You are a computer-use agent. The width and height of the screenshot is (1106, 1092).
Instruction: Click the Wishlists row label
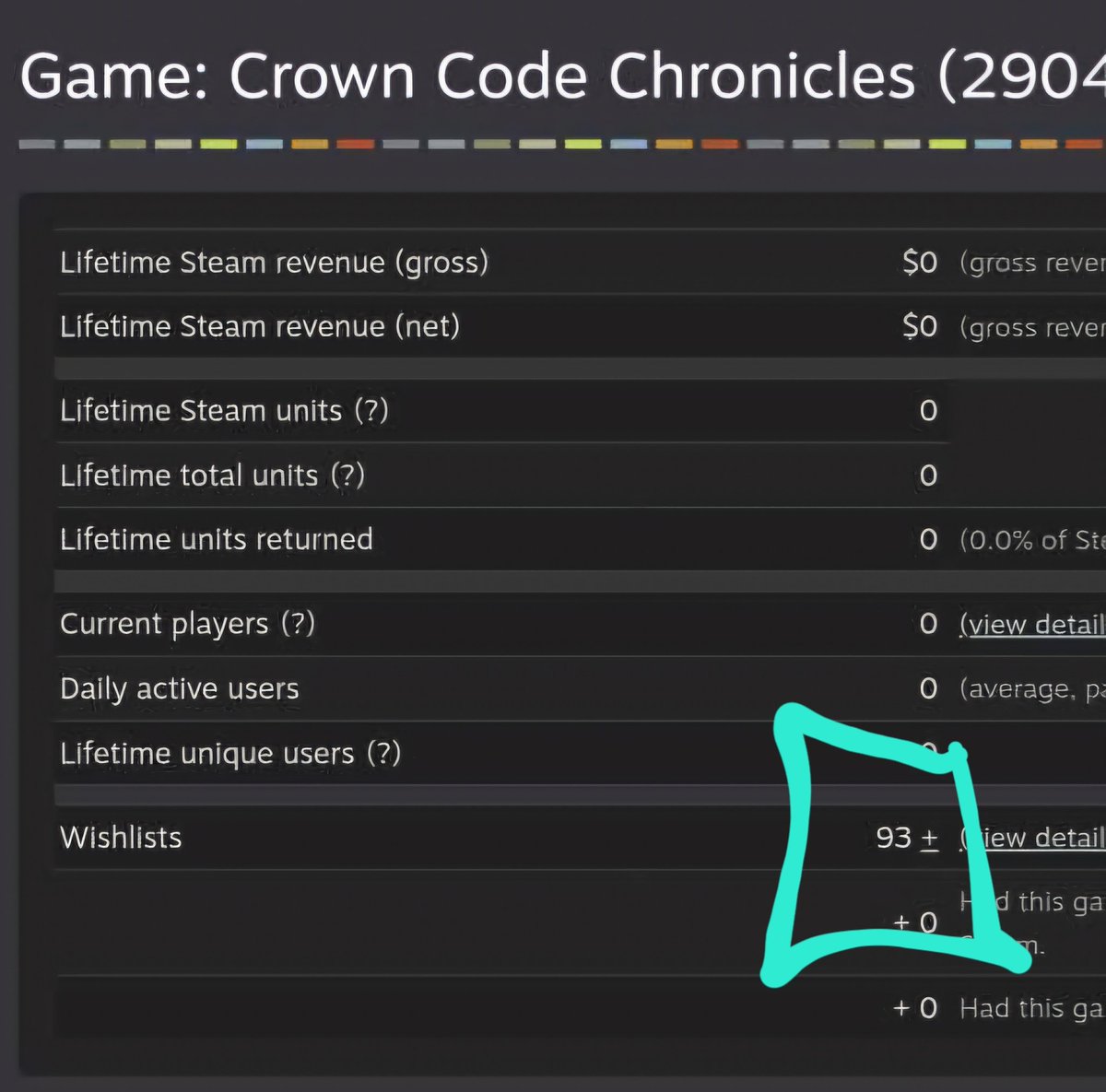(121, 838)
